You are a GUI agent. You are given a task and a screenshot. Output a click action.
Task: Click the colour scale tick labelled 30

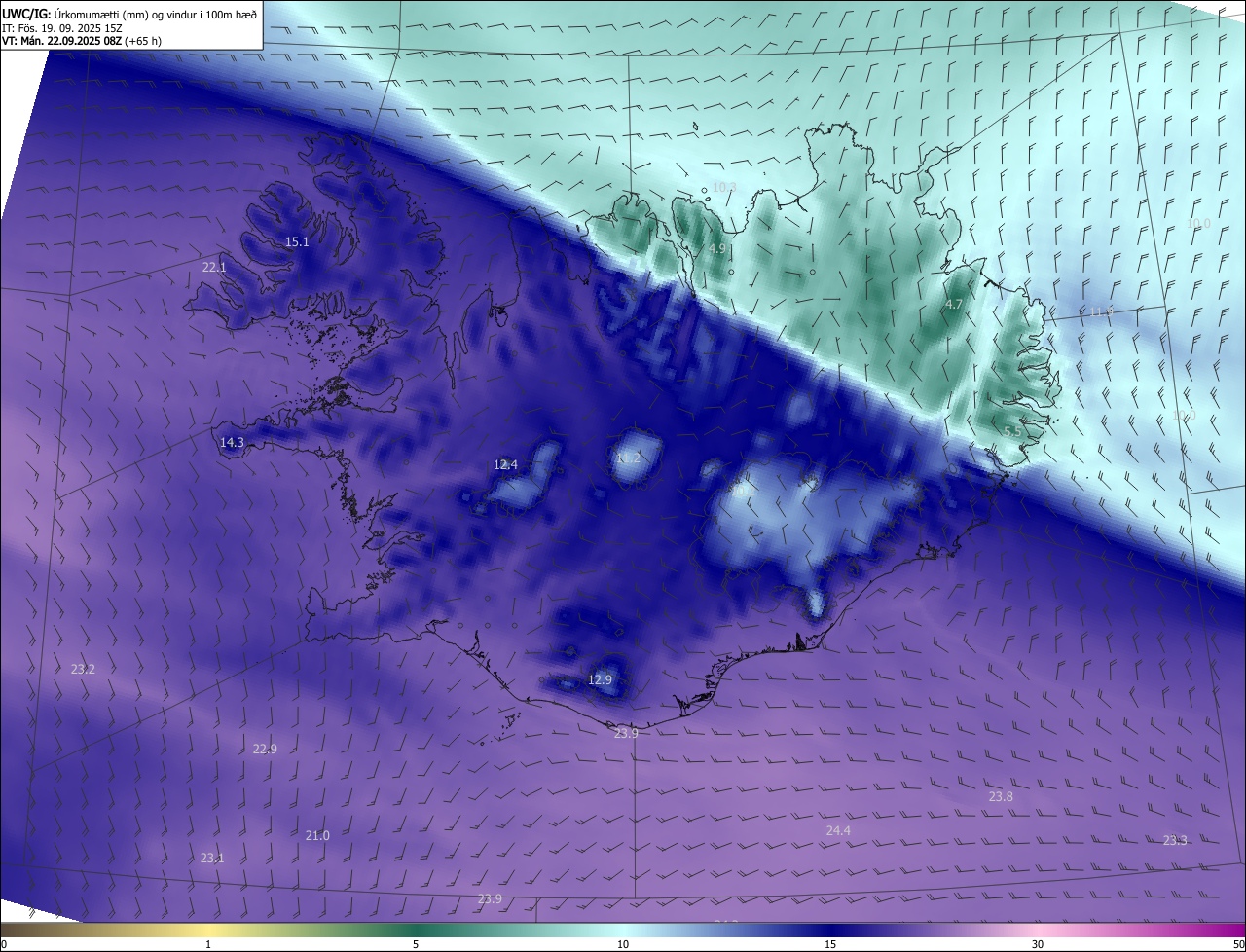click(1038, 944)
